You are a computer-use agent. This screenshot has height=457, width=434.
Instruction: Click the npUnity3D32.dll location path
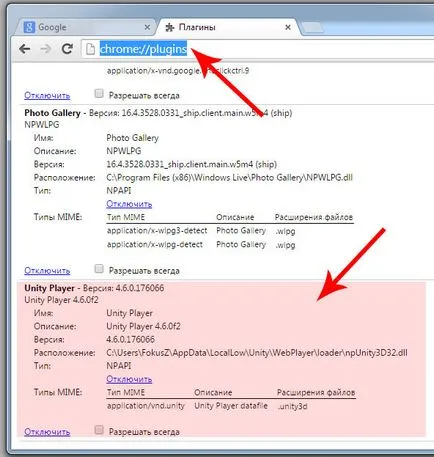click(x=257, y=353)
